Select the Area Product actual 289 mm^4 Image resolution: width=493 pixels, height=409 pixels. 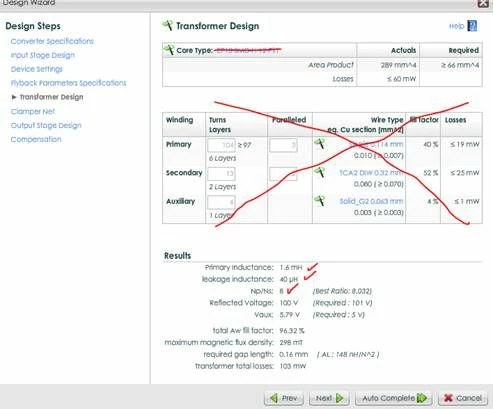398,65
